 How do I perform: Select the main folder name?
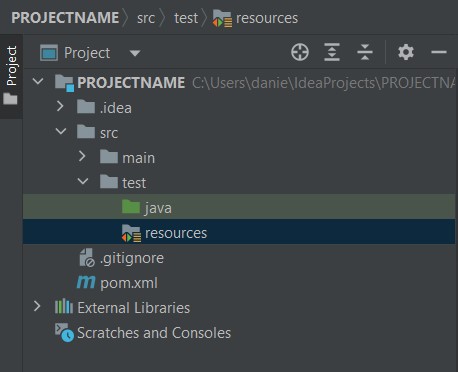(x=138, y=158)
